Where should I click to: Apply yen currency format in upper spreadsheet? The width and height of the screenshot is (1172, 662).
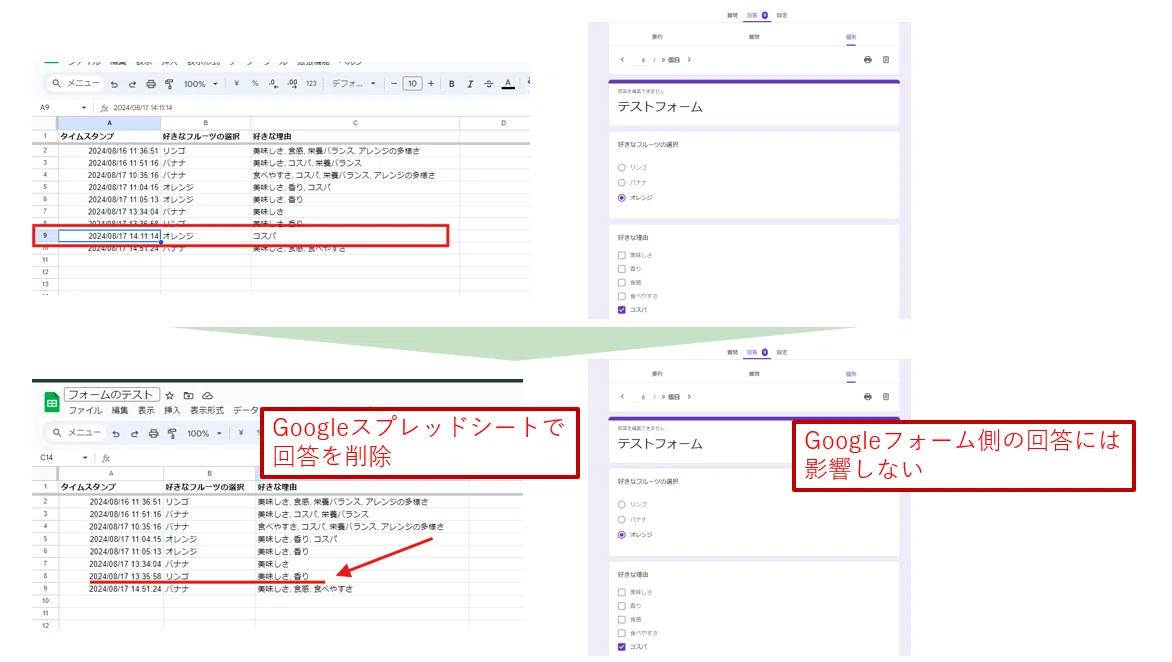pyautogui.click(x=236, y=84)
